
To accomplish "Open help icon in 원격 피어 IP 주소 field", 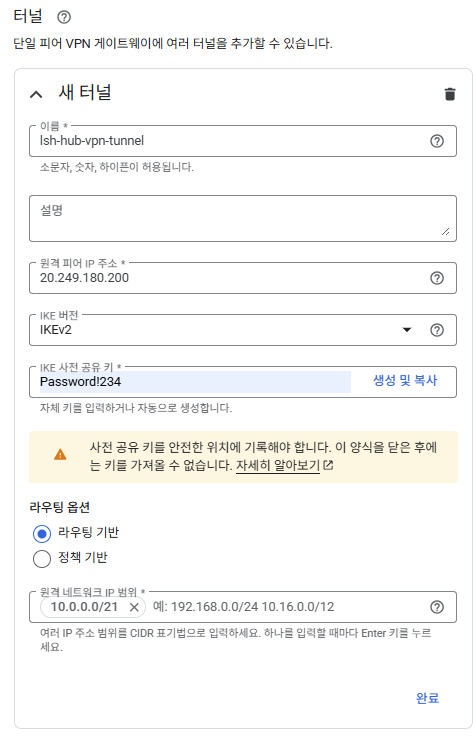I will (x=437, y=278).
